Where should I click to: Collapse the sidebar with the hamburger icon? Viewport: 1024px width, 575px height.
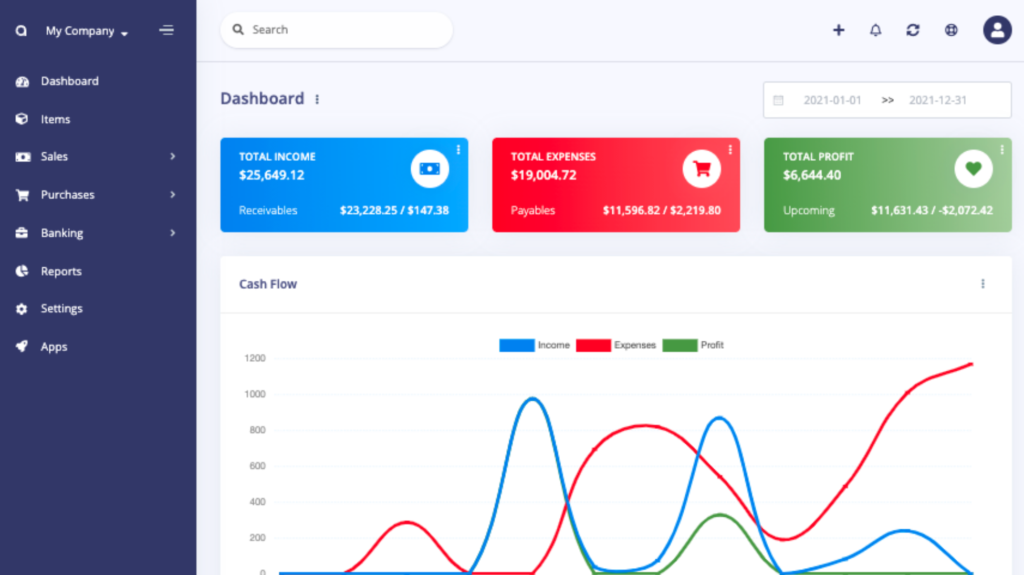click(x=167, y=30)
